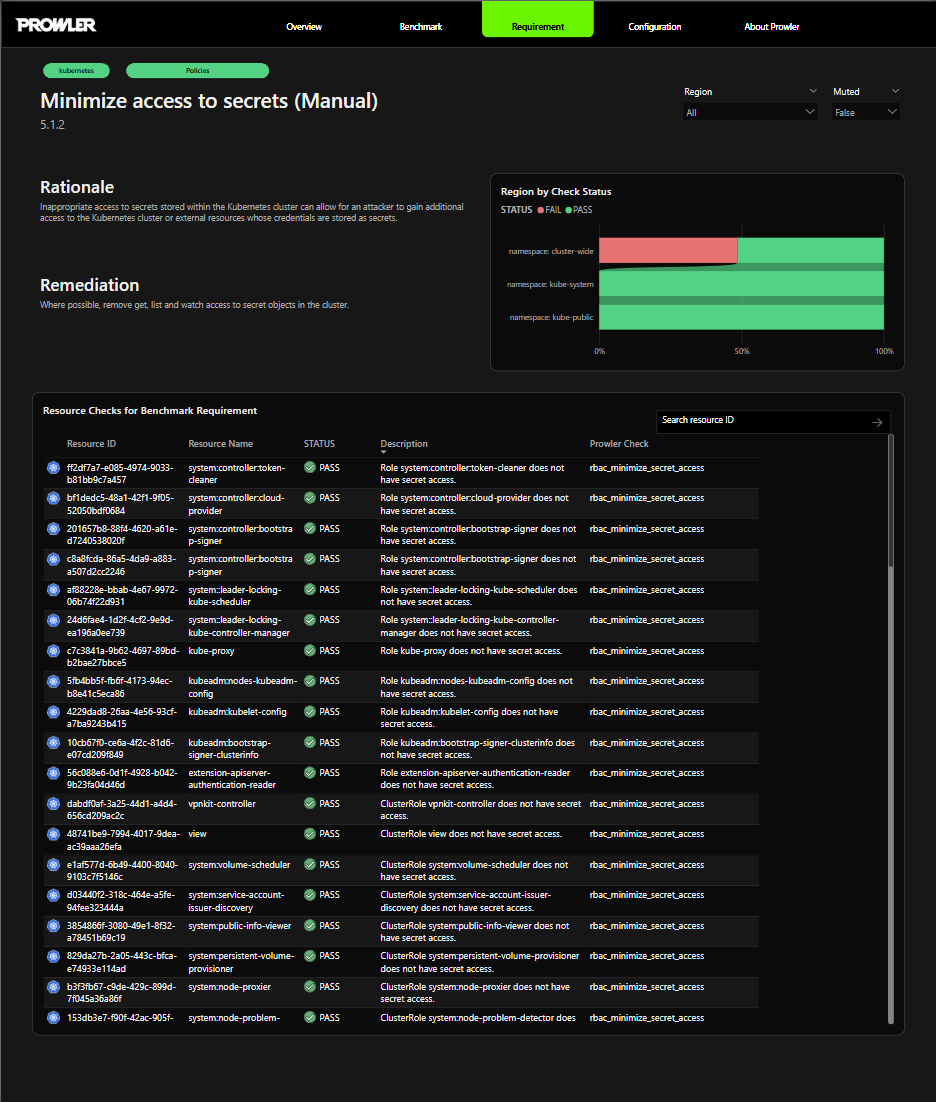Click the PASS check icon for cloud-provider row
The width and height of the screenshot is (936, 1102).
tap(310, 498)
